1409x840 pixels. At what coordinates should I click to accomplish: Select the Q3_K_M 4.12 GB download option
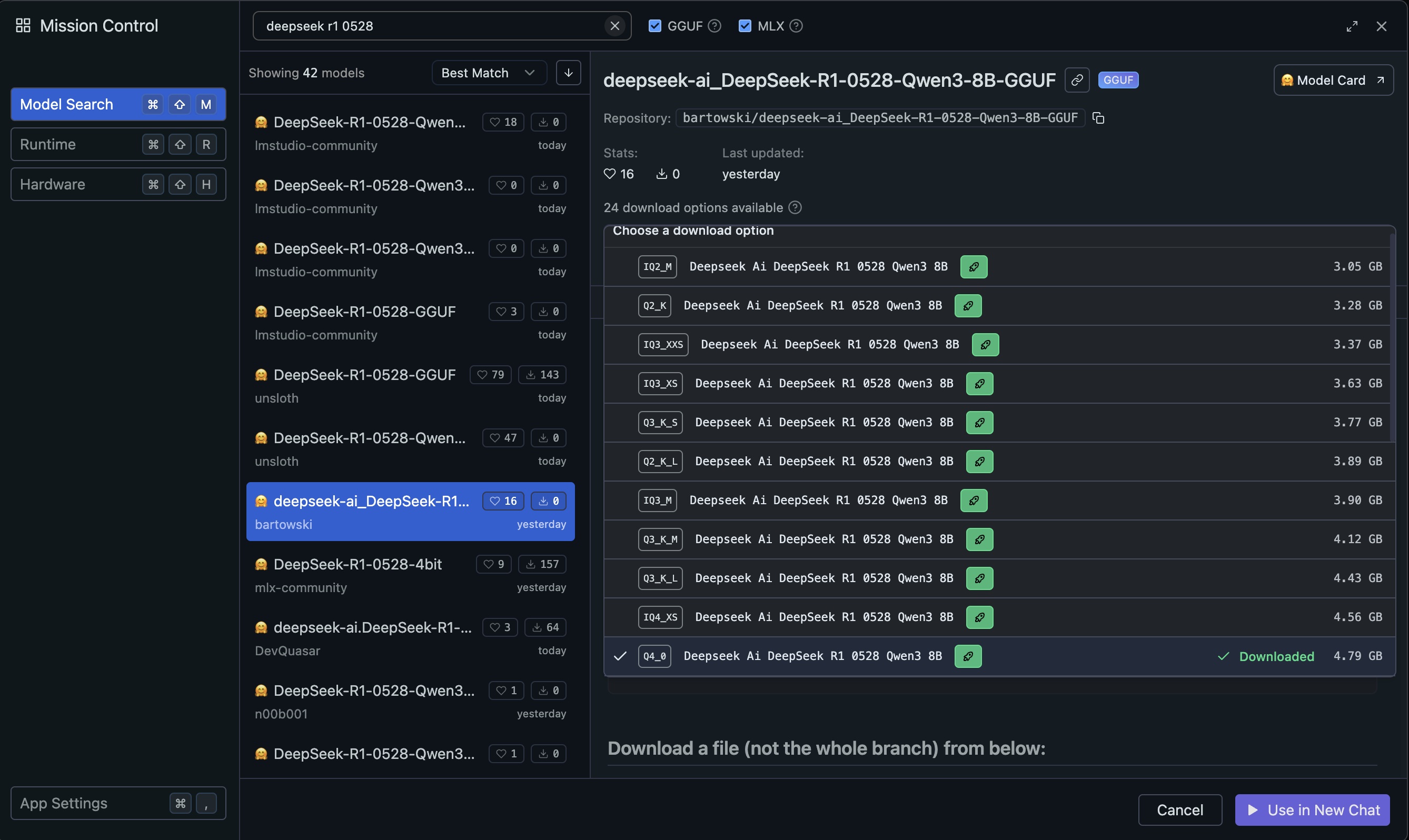[x=999, y=539]
